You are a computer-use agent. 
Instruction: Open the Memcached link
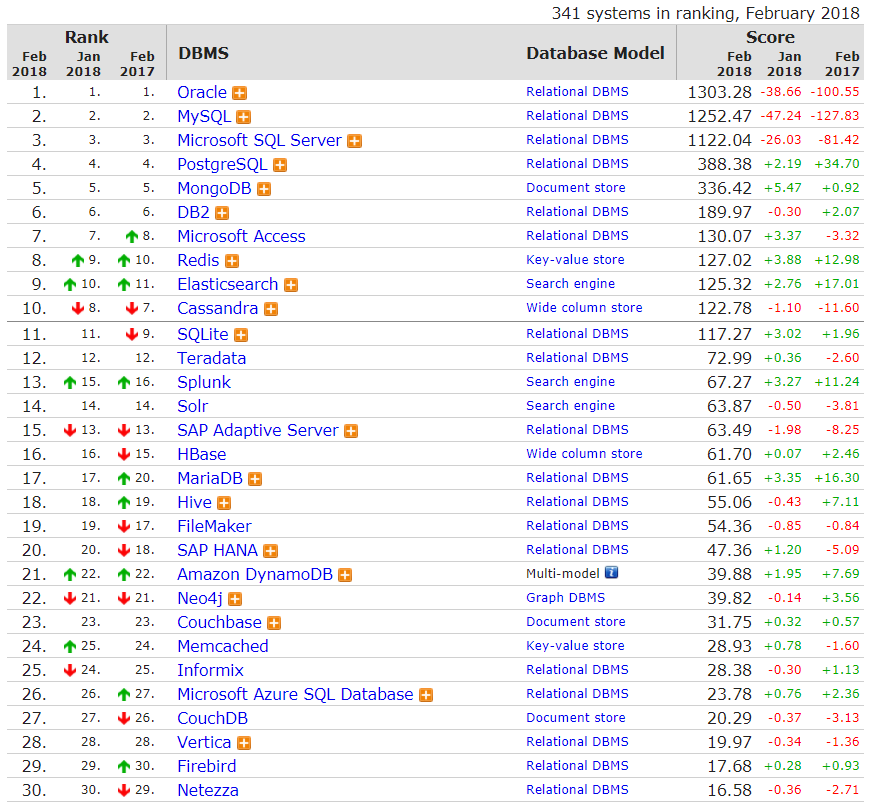(223, 646)
